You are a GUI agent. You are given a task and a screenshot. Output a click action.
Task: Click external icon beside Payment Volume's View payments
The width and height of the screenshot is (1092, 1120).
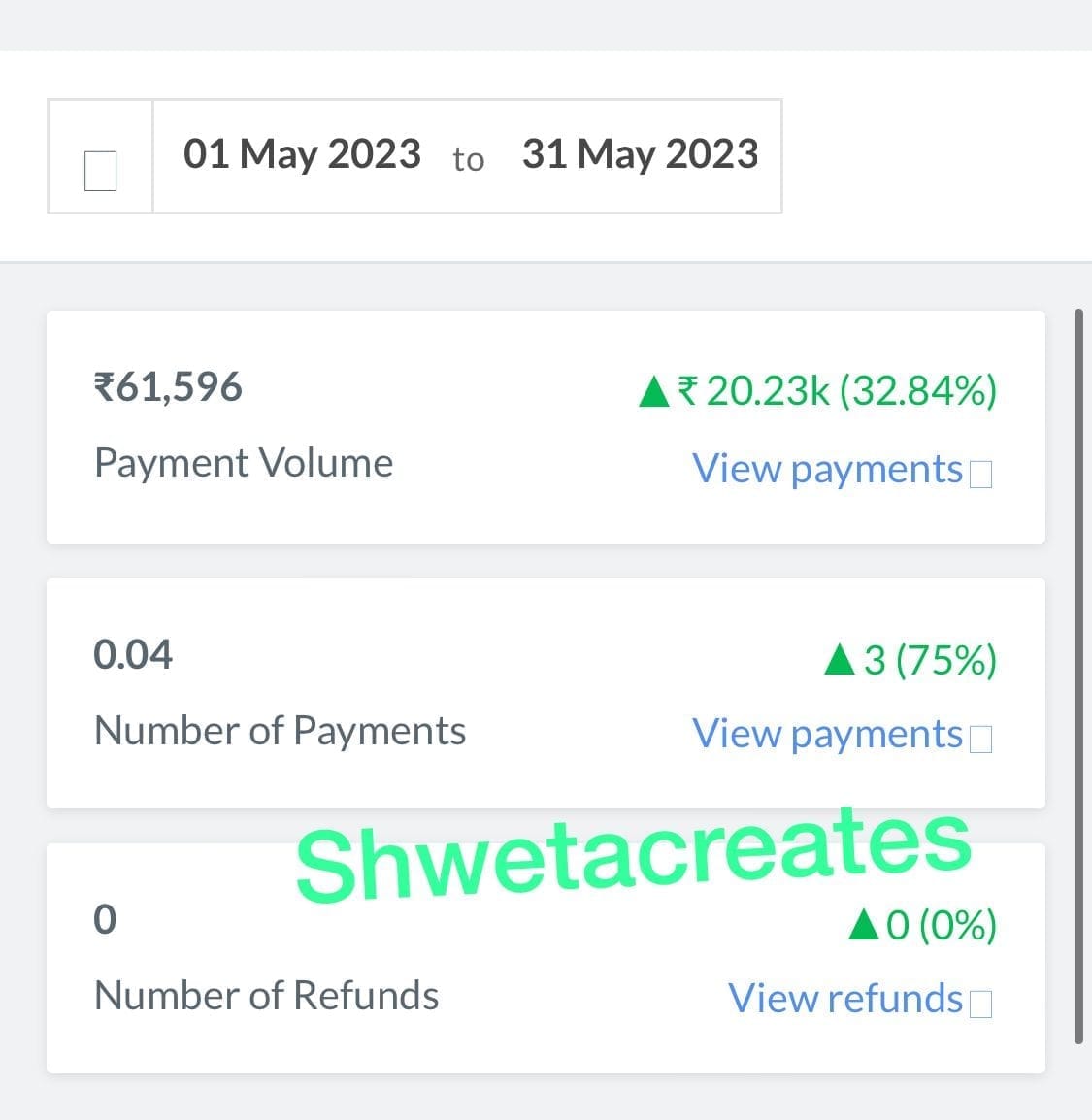pyautogui.click(x=980, y=475)
